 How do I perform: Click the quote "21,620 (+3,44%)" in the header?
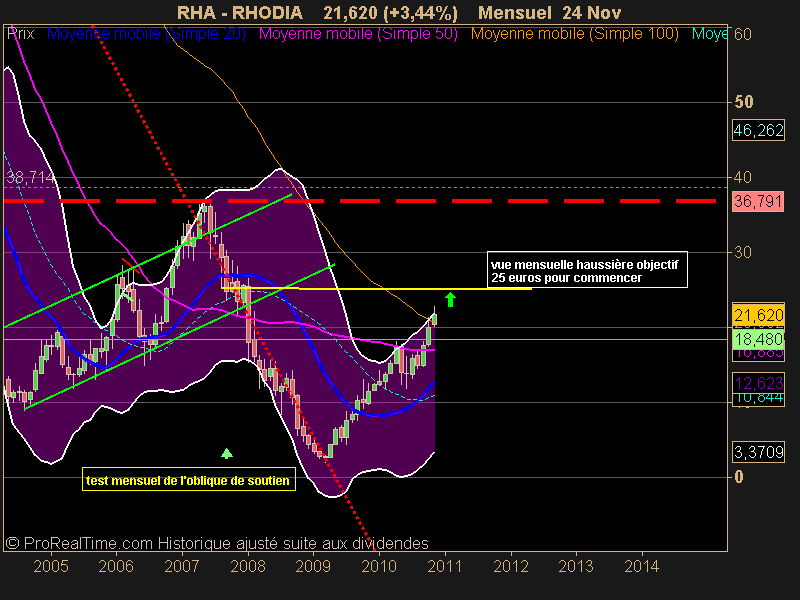[390, 12]
